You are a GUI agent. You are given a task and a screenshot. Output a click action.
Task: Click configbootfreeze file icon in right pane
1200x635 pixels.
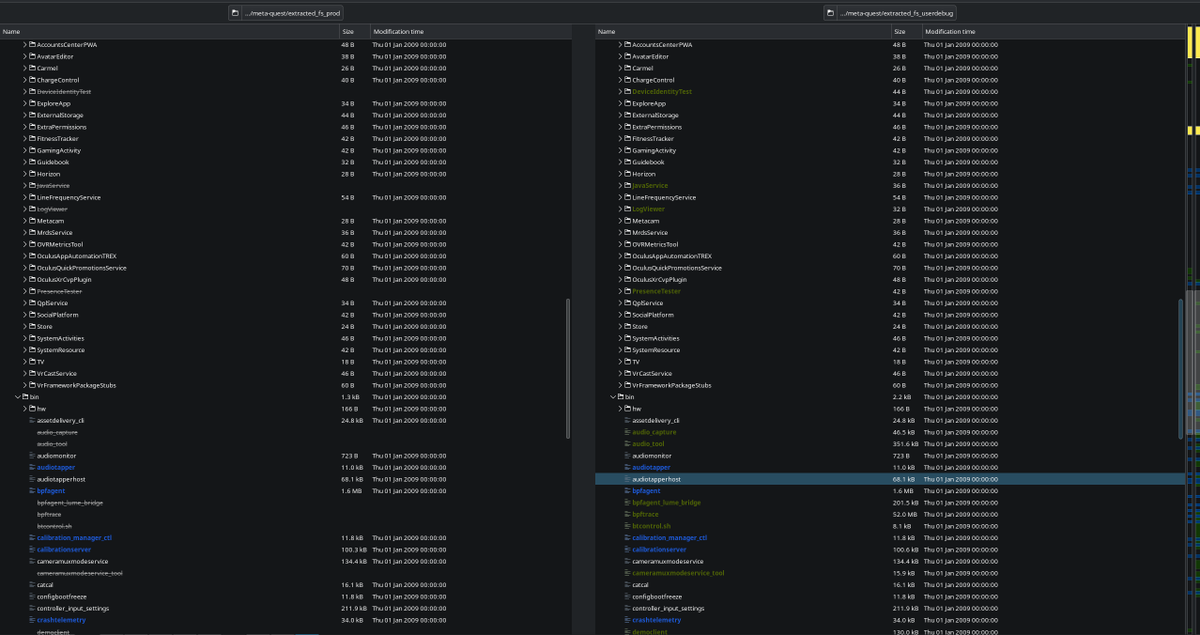[628, 597]
